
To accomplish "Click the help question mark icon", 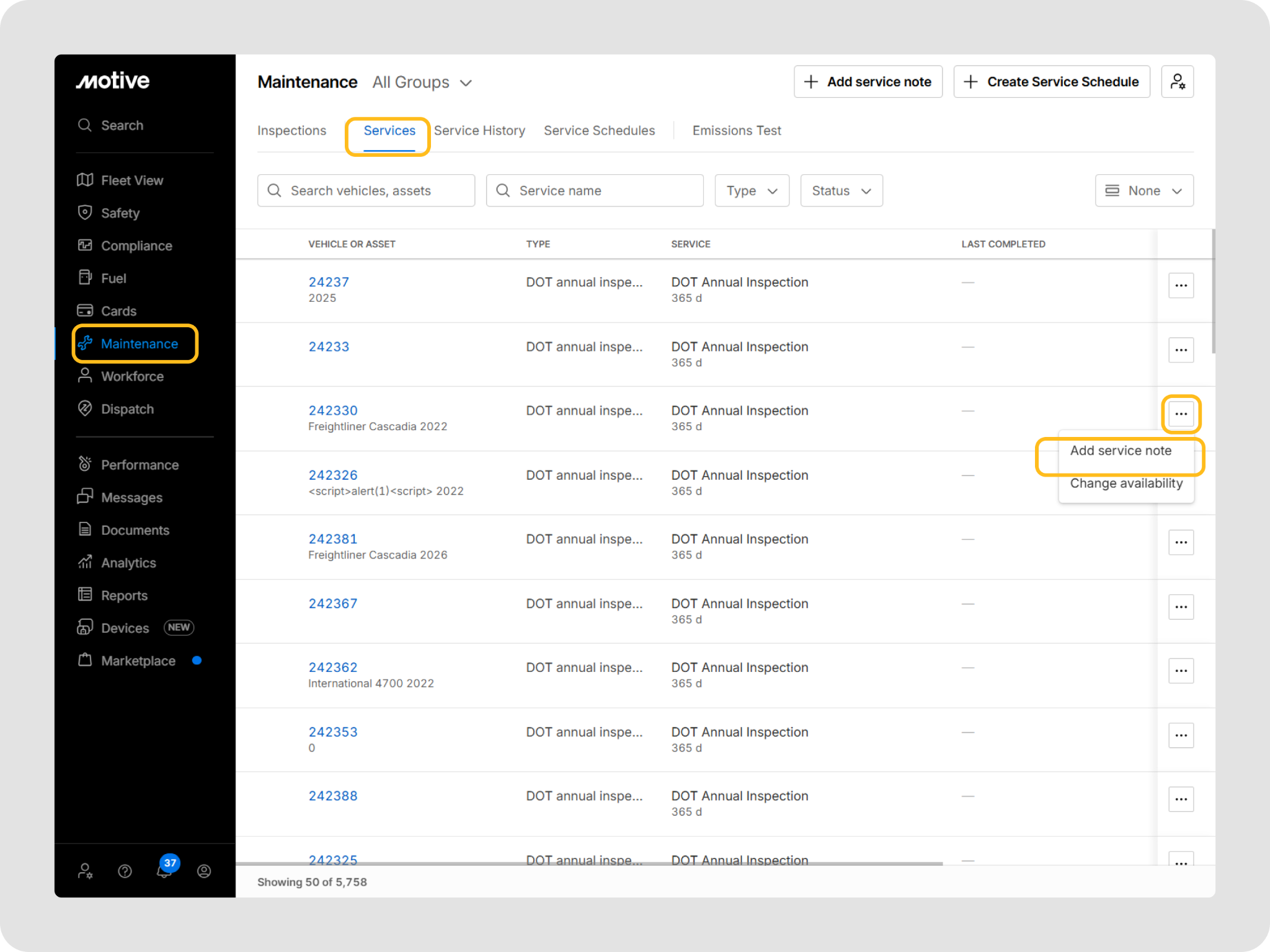I will point(125,871).
